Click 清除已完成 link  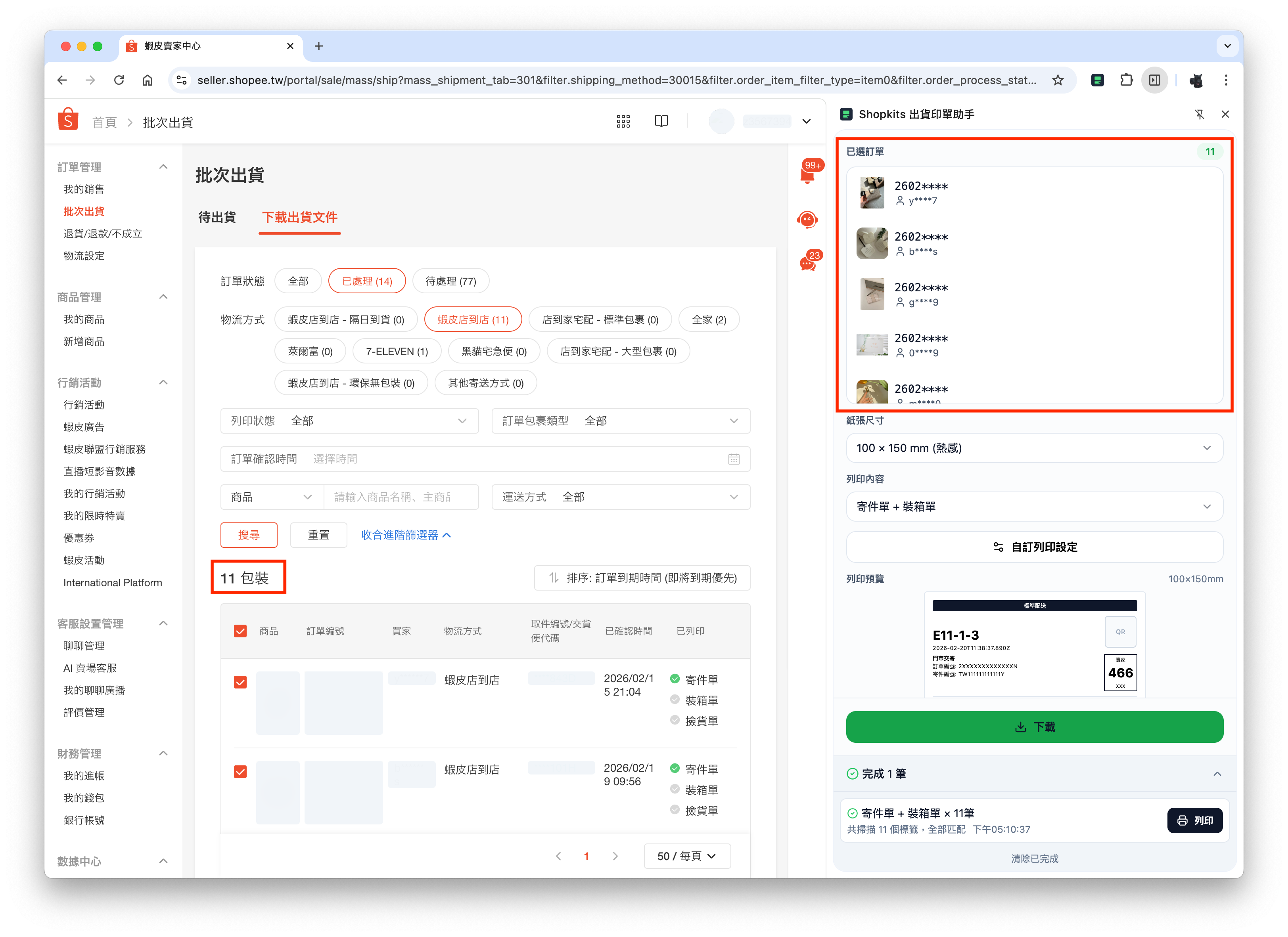tap(1034, 859)
